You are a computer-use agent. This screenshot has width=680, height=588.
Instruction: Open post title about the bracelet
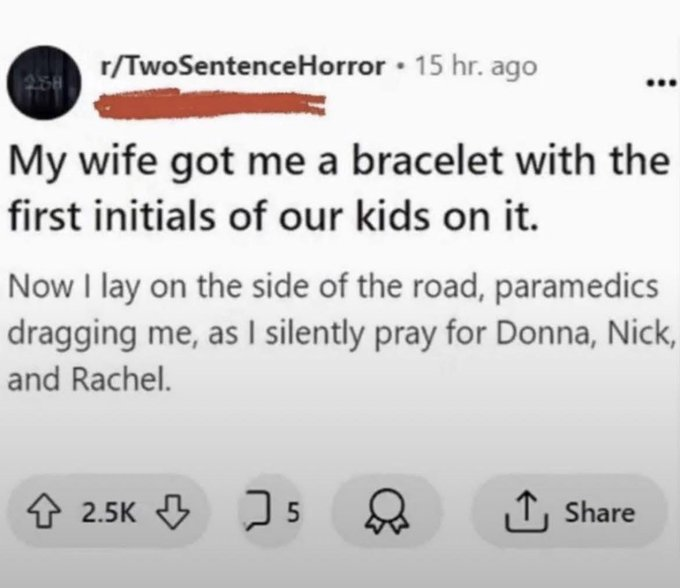[339, 188]
